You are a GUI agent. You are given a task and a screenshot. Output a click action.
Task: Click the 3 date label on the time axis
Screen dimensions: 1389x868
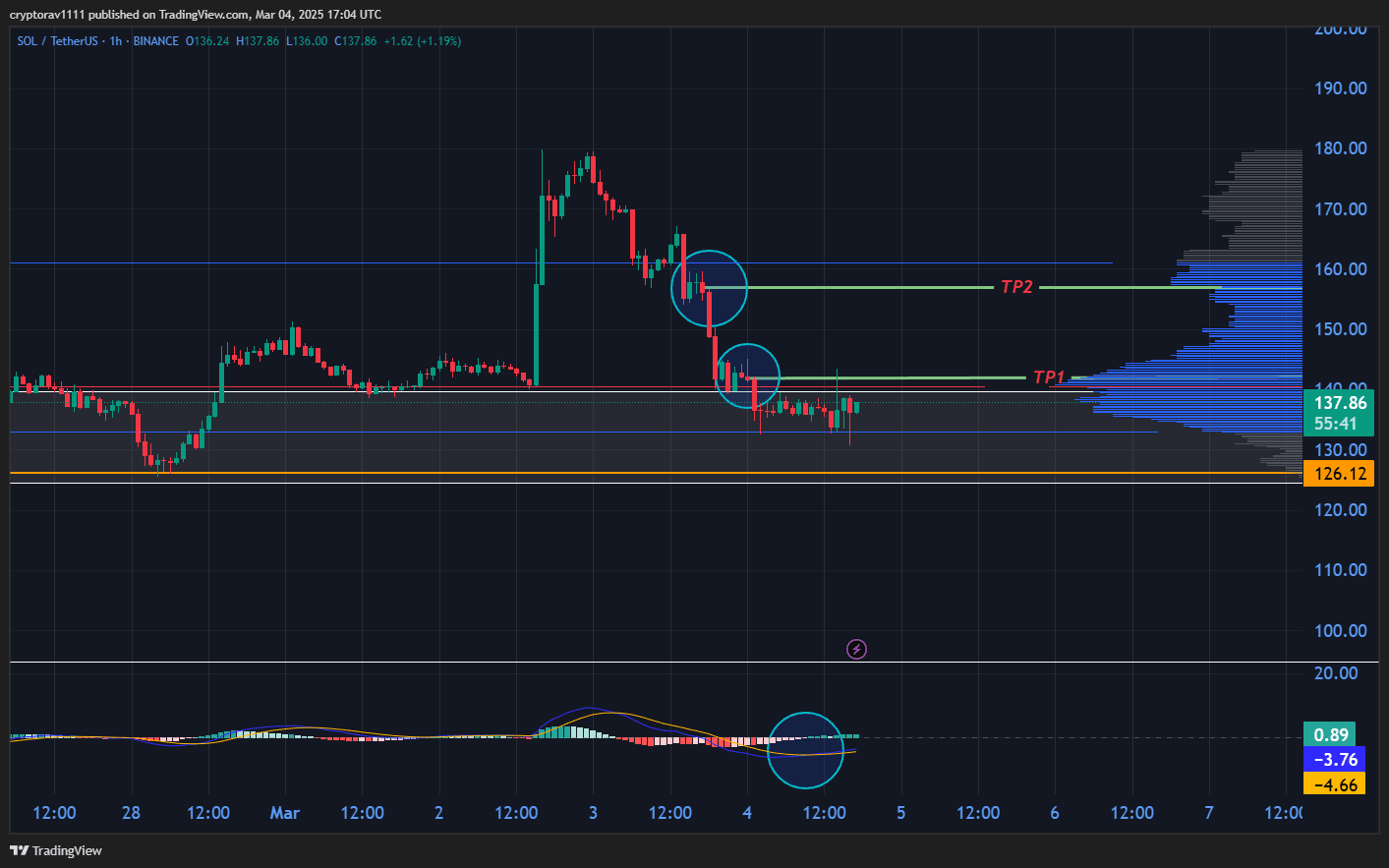[593, 813]
